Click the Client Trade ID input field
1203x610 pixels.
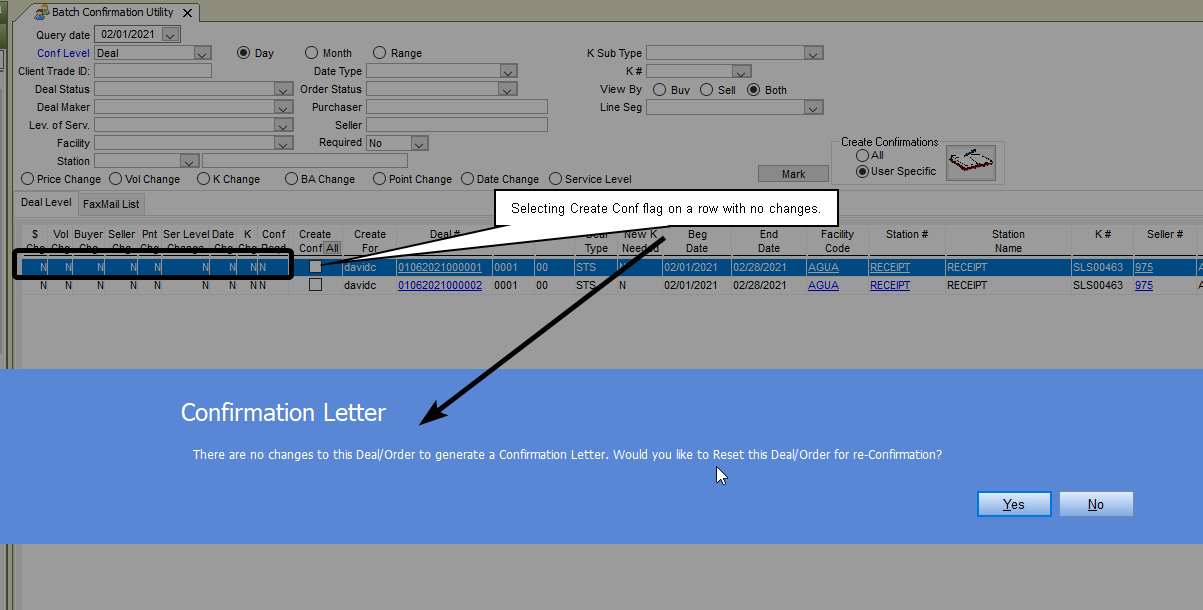point(153,71)
